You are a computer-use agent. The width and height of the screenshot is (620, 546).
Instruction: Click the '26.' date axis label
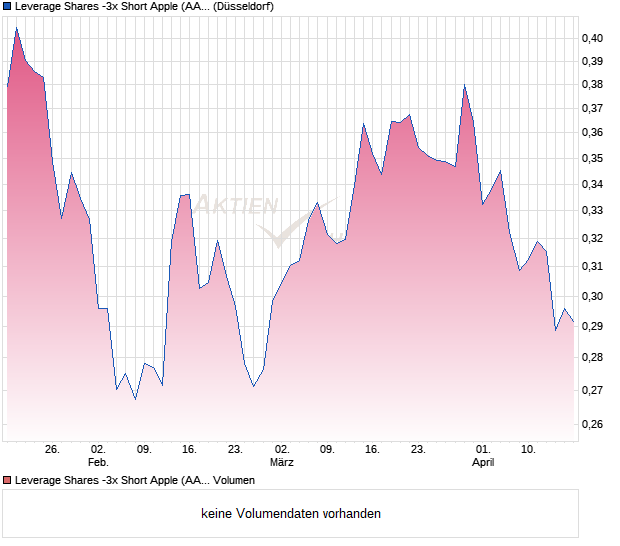point(52,450)
